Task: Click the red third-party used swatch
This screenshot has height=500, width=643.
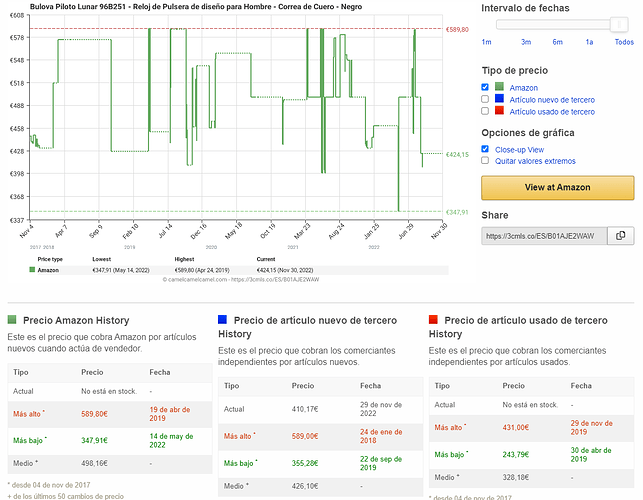Action: click(499, 110)
